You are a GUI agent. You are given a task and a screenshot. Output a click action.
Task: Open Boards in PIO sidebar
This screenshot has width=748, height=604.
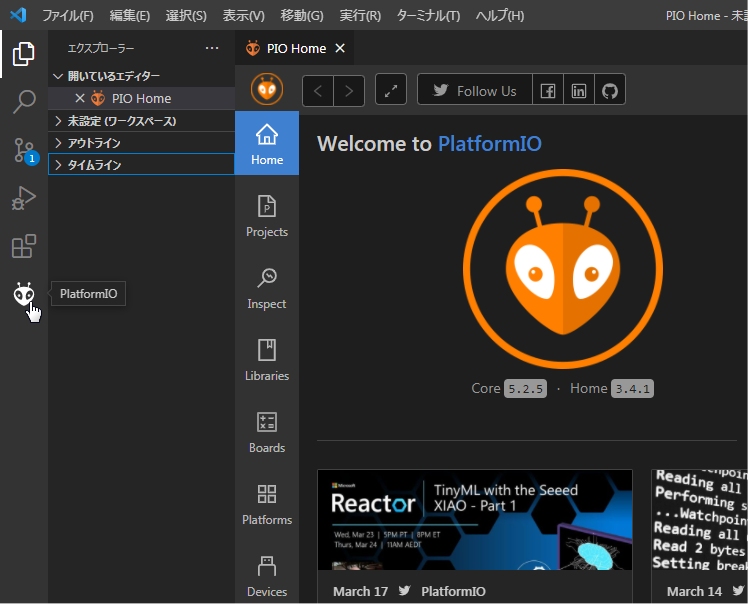coord(267,432)
